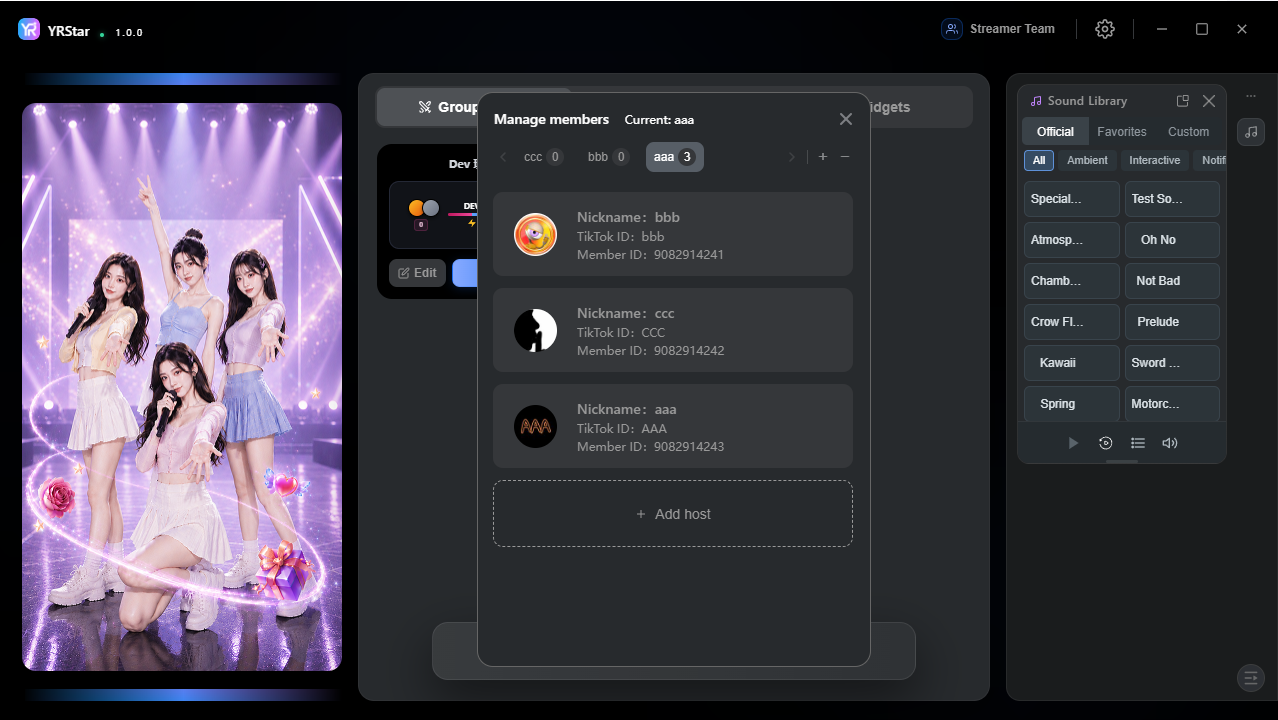The width and height of the screenshot is (1278, 720).
Task: Close the Sound Library panel
Action: (x=1209, y=101)
